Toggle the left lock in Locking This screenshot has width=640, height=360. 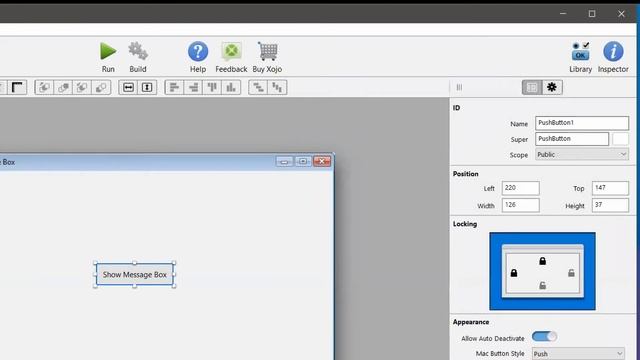514,273
